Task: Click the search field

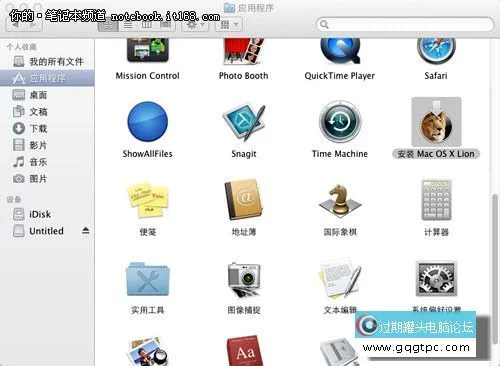Action: [405, 25]
